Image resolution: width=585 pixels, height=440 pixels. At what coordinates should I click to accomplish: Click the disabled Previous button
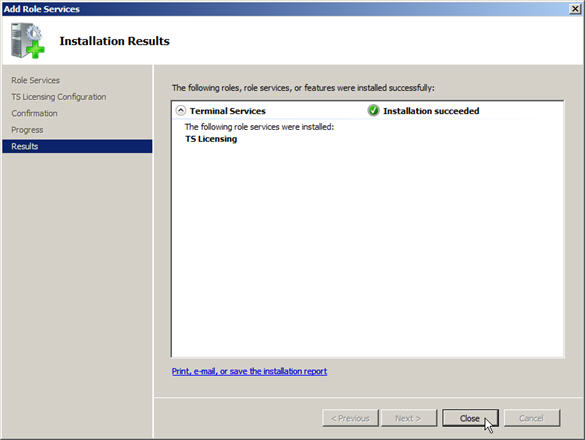click(350, 418)
